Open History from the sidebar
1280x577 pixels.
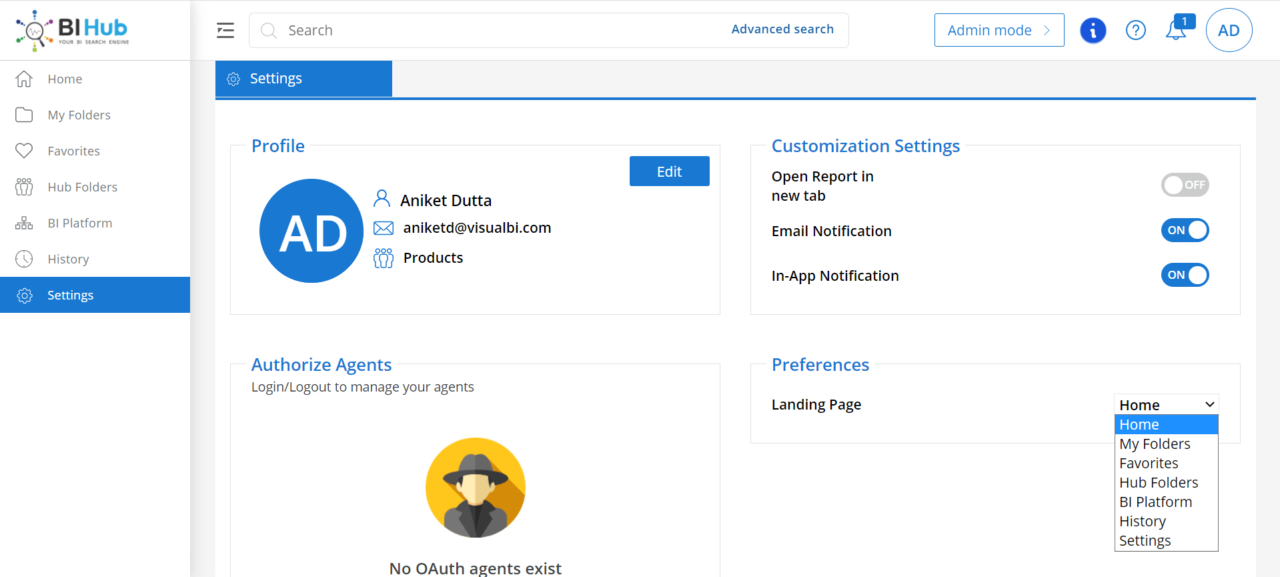coord(95,259)
